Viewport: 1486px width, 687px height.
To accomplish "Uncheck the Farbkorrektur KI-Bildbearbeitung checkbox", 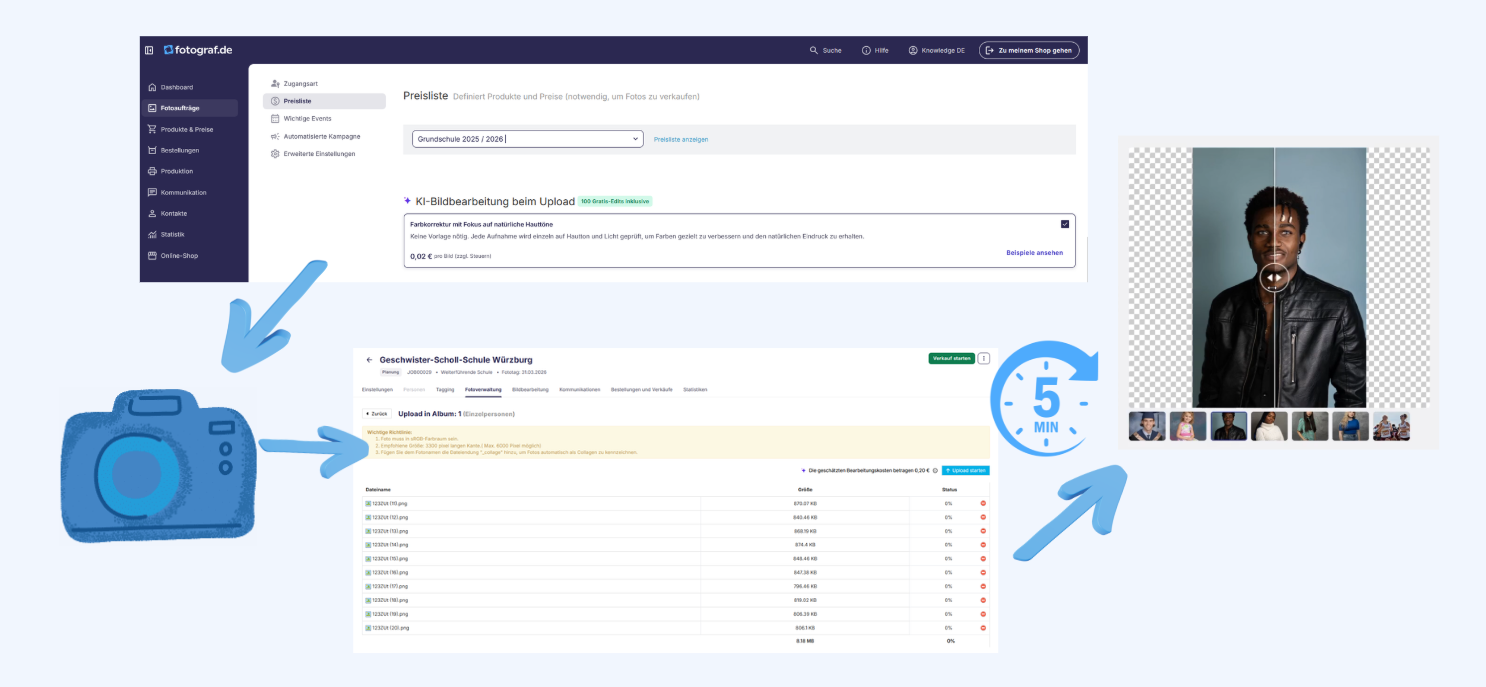I will click(1065, 224).
